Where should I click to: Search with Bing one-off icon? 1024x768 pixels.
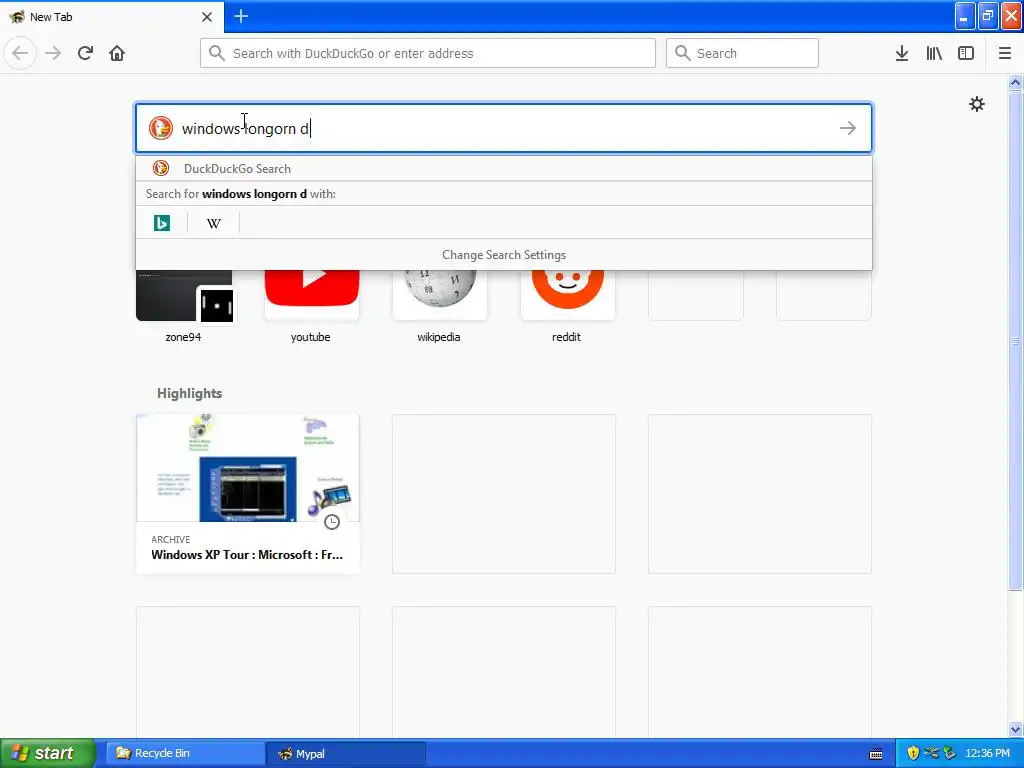pyautogui.click(x=161, y=223)
